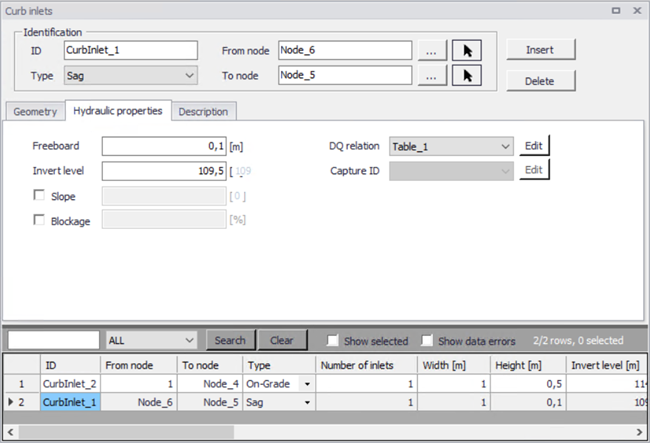
Task: Click the horizontal scrollbar thumb
Action: pos(126,432)
